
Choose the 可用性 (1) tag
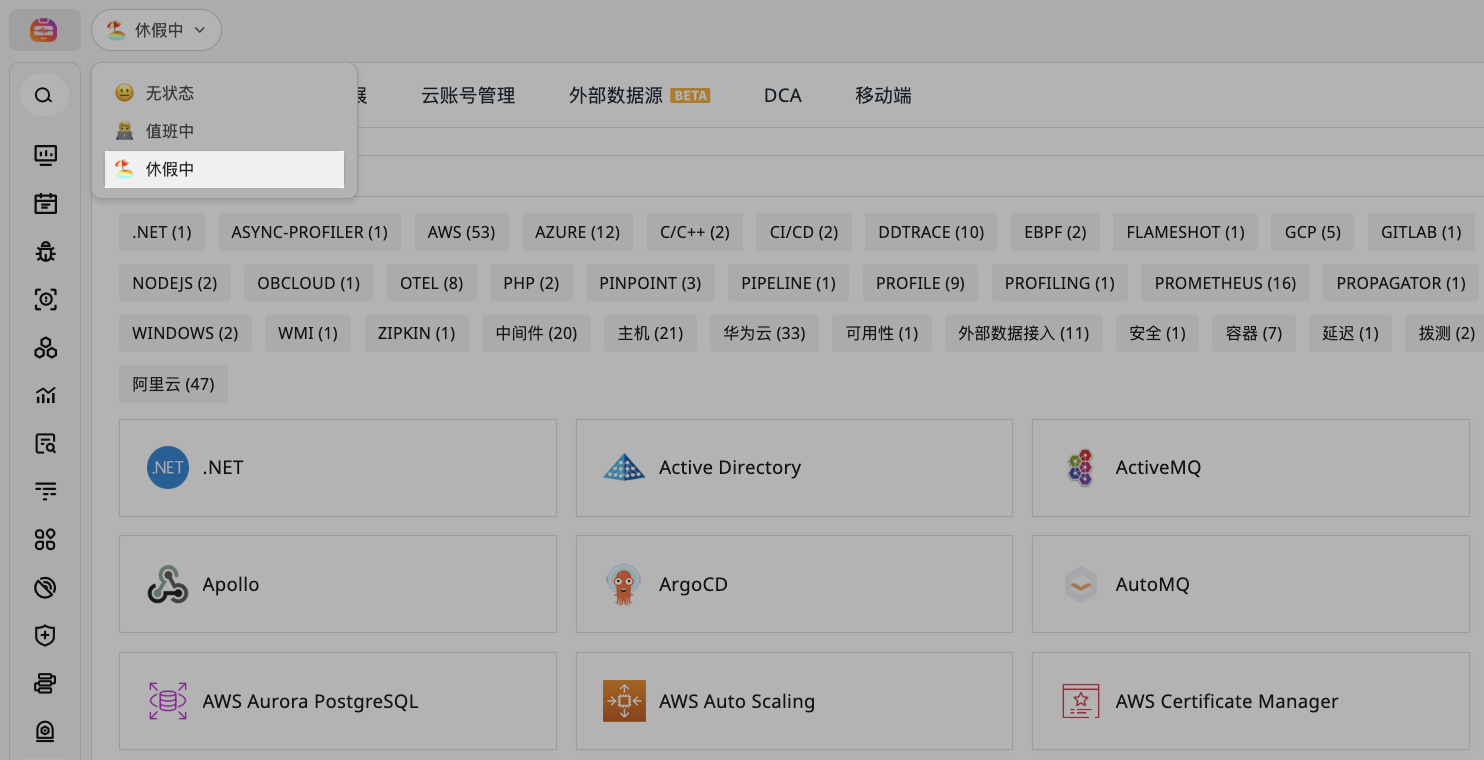tap(882, 333)
